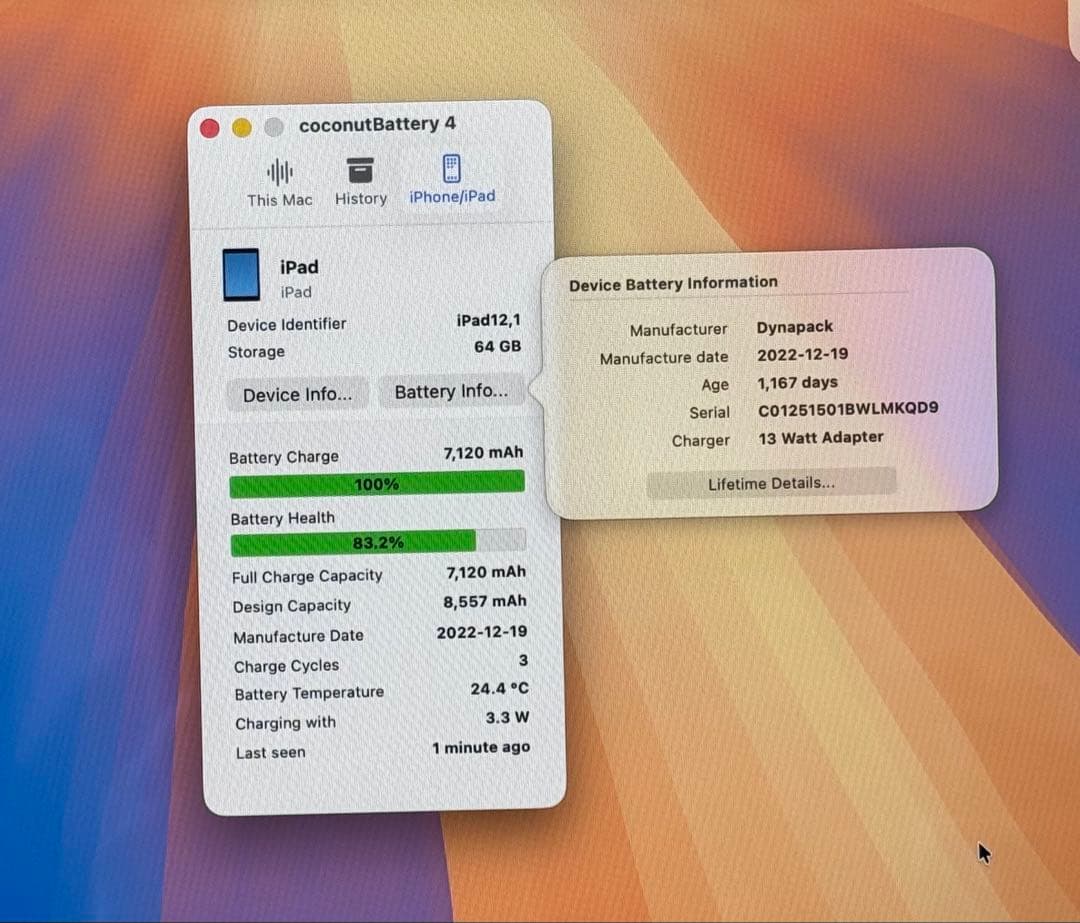Click the bold iPad device name
This screenshot has width=1080, height=923.
(x=299, y=267)
